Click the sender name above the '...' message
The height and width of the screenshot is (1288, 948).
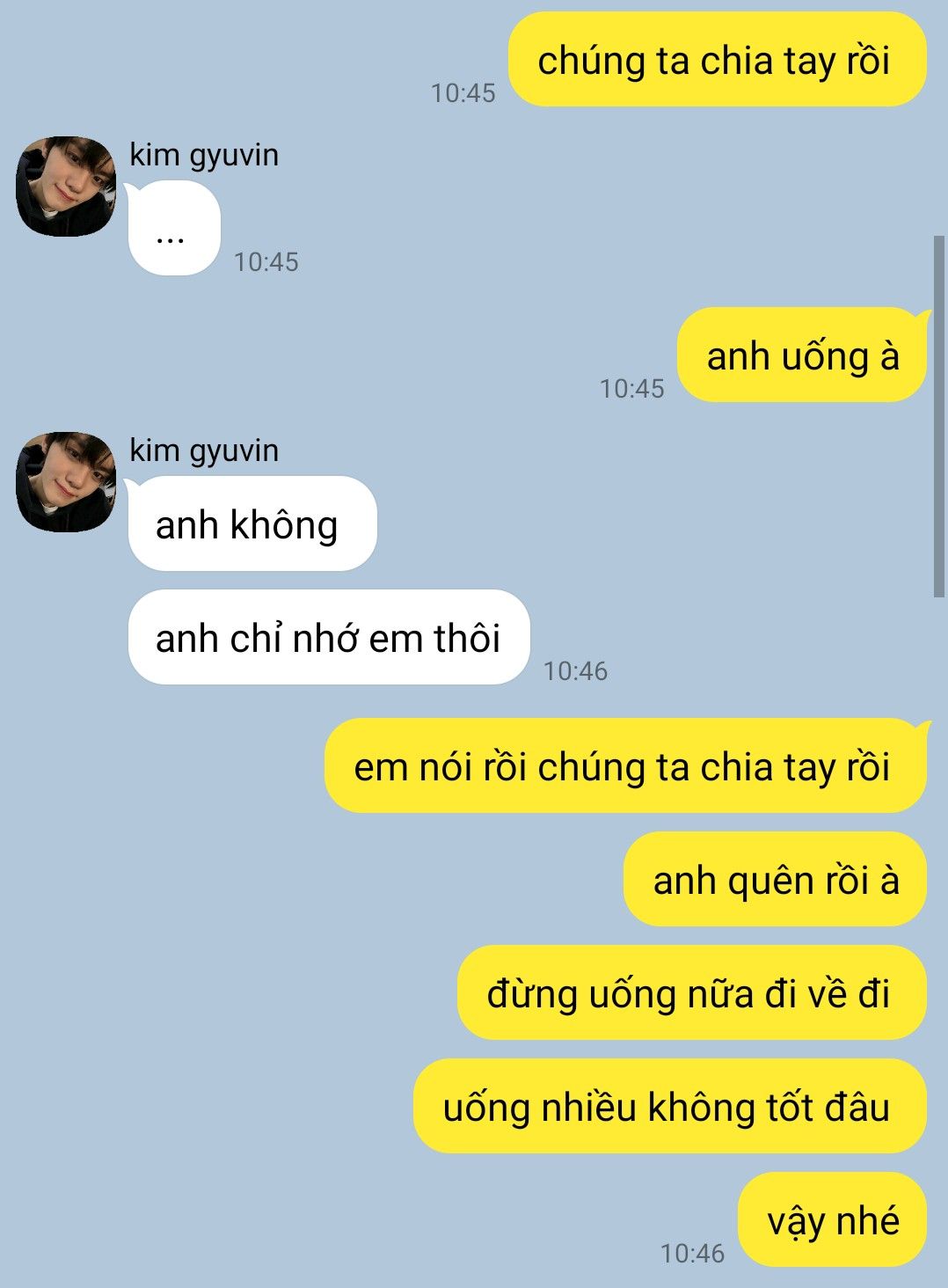(204, 155)
